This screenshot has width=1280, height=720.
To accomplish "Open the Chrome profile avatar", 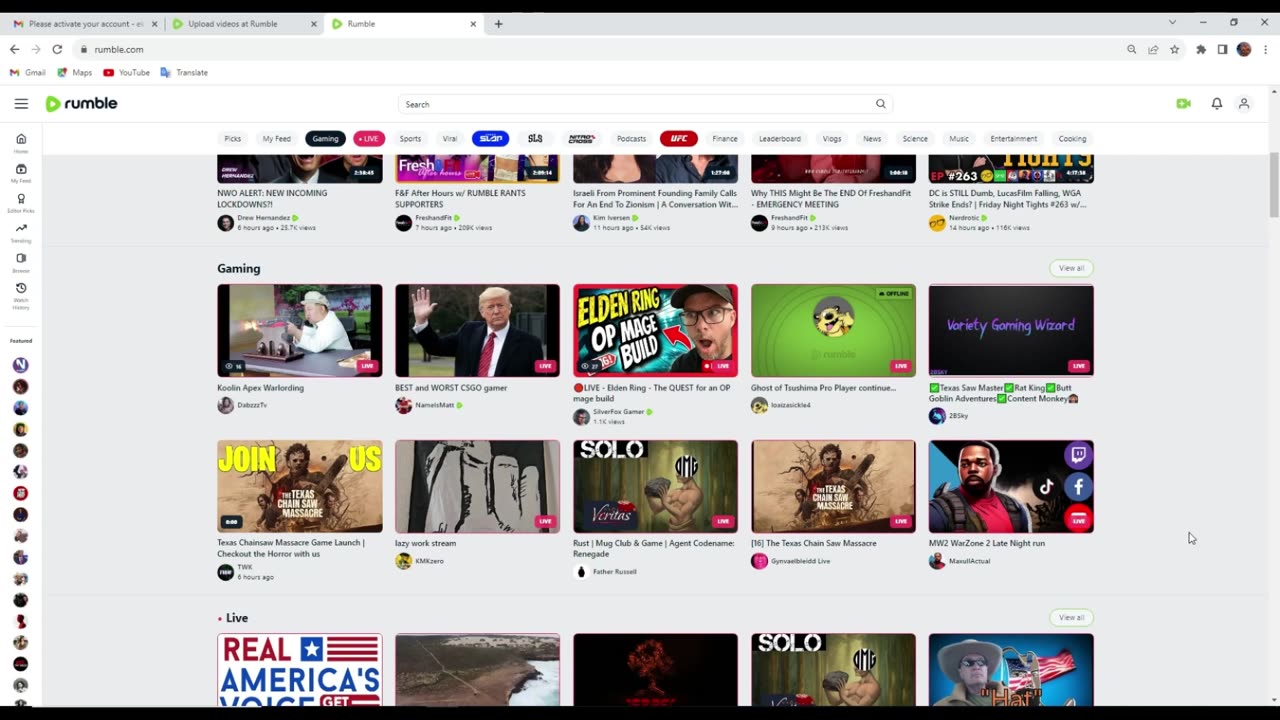I will [x=1244, y=49].
